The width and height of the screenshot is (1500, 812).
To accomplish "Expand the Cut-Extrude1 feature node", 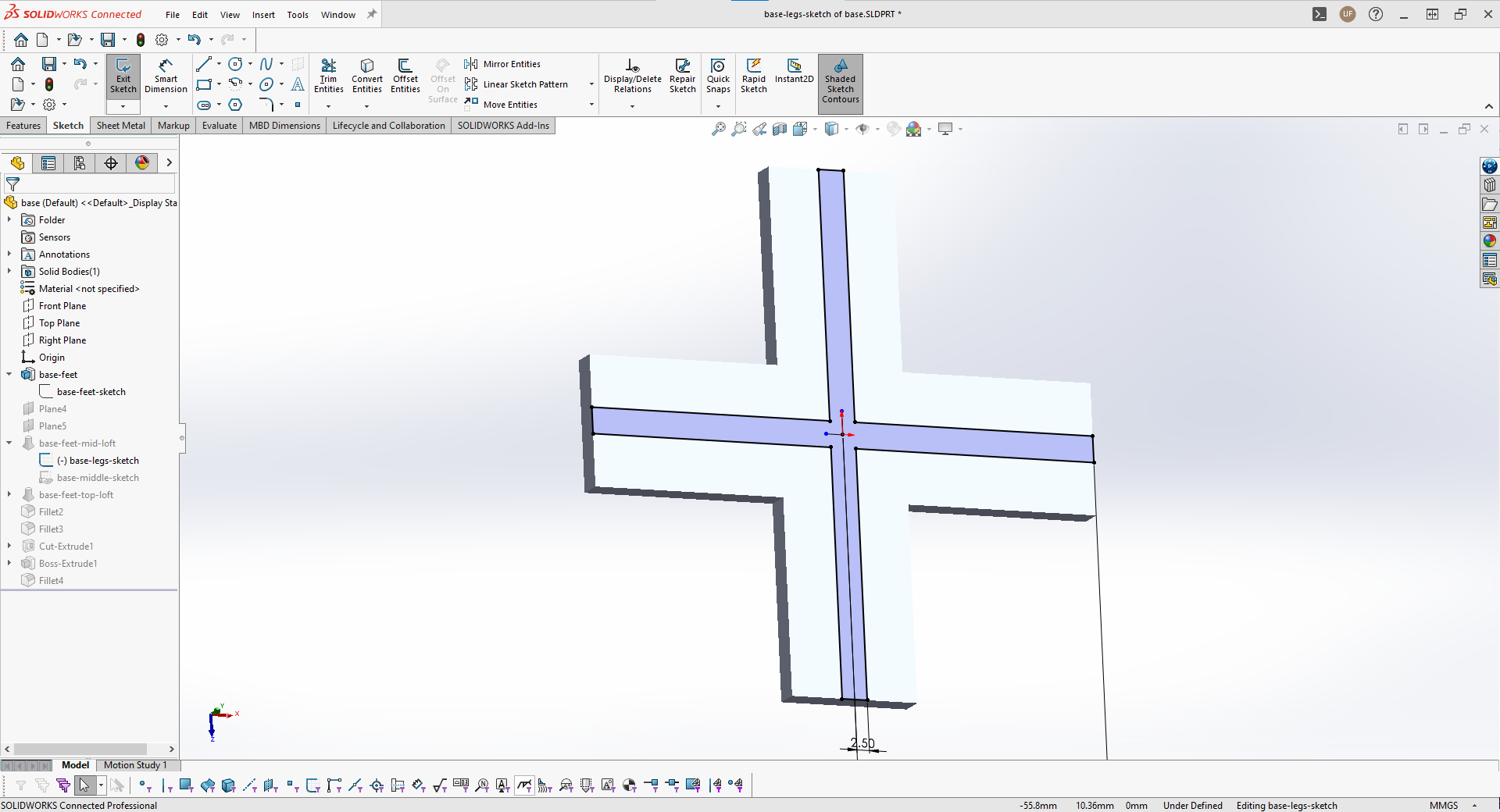I will tap(9, 547).
